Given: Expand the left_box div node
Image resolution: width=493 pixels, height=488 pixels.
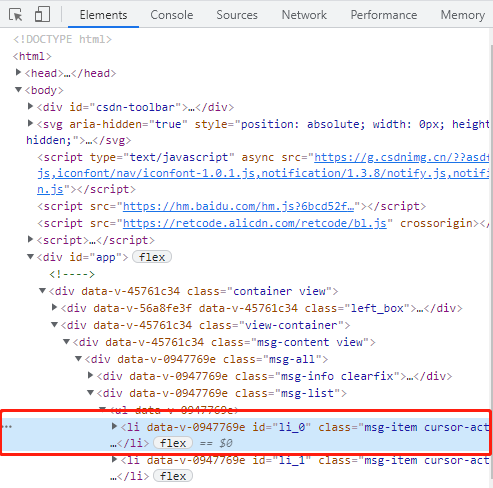Looking at the screenshot, I should pos(54,307).
